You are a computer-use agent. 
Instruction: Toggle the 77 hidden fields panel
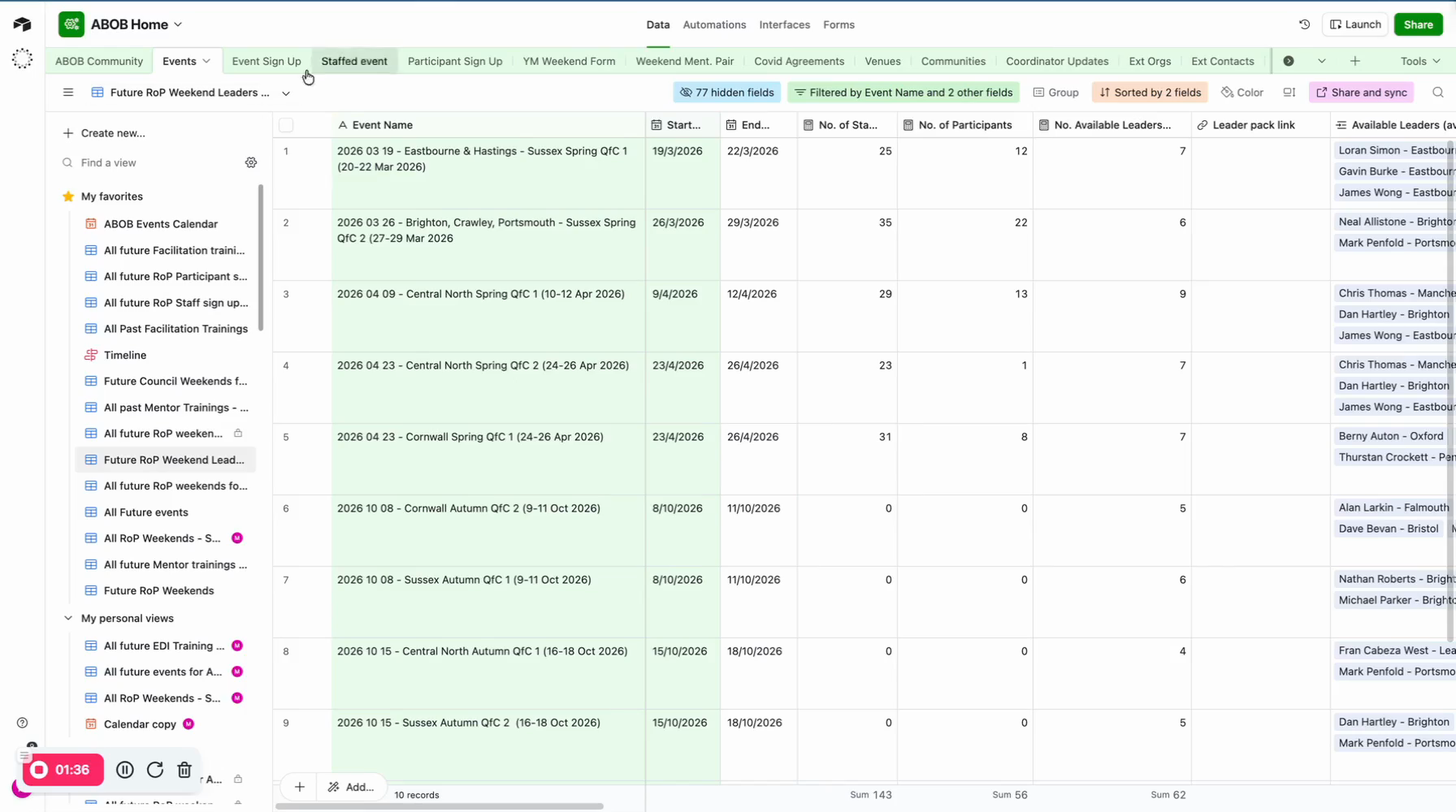[726, 93]
